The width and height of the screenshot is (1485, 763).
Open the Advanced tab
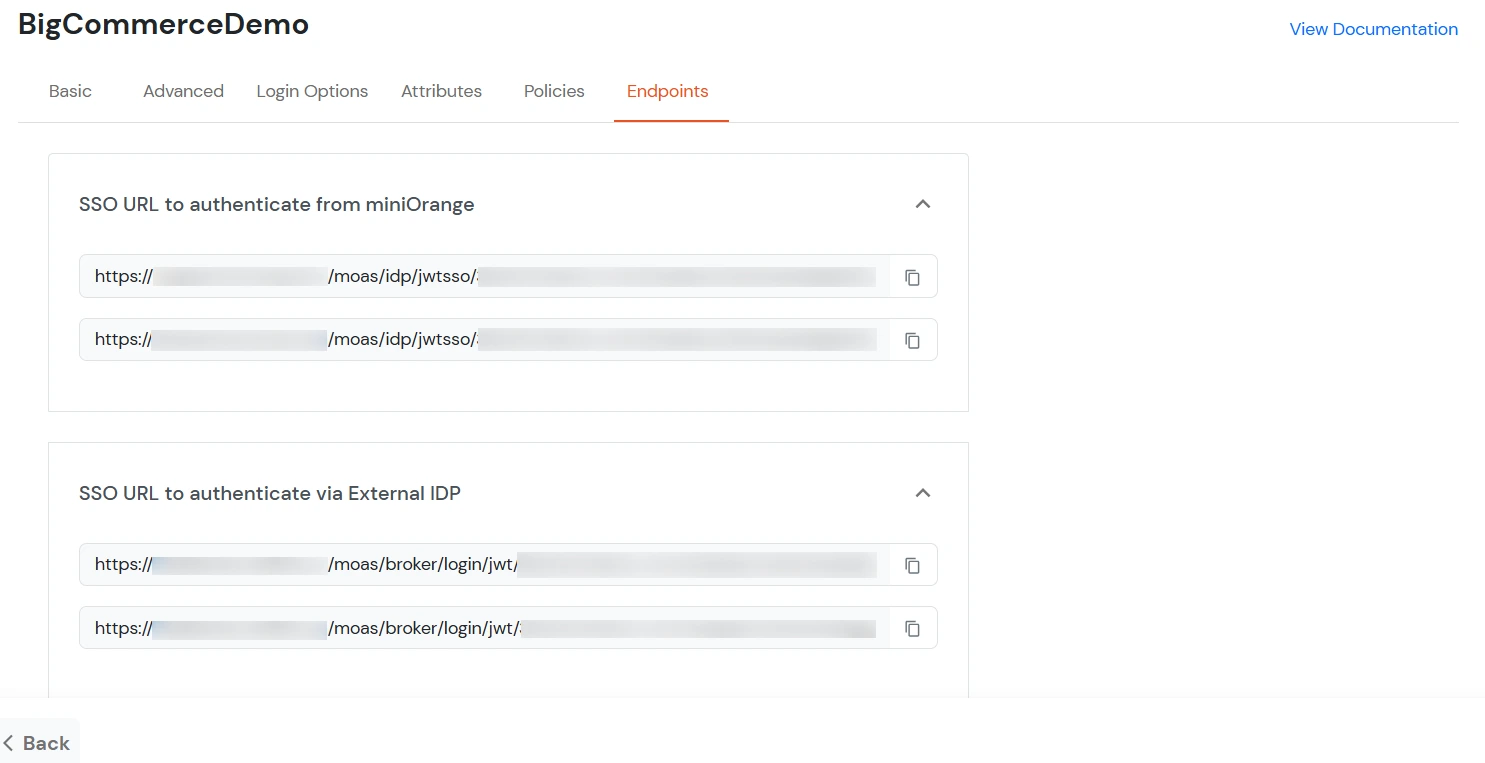click(x=183, y=91)
